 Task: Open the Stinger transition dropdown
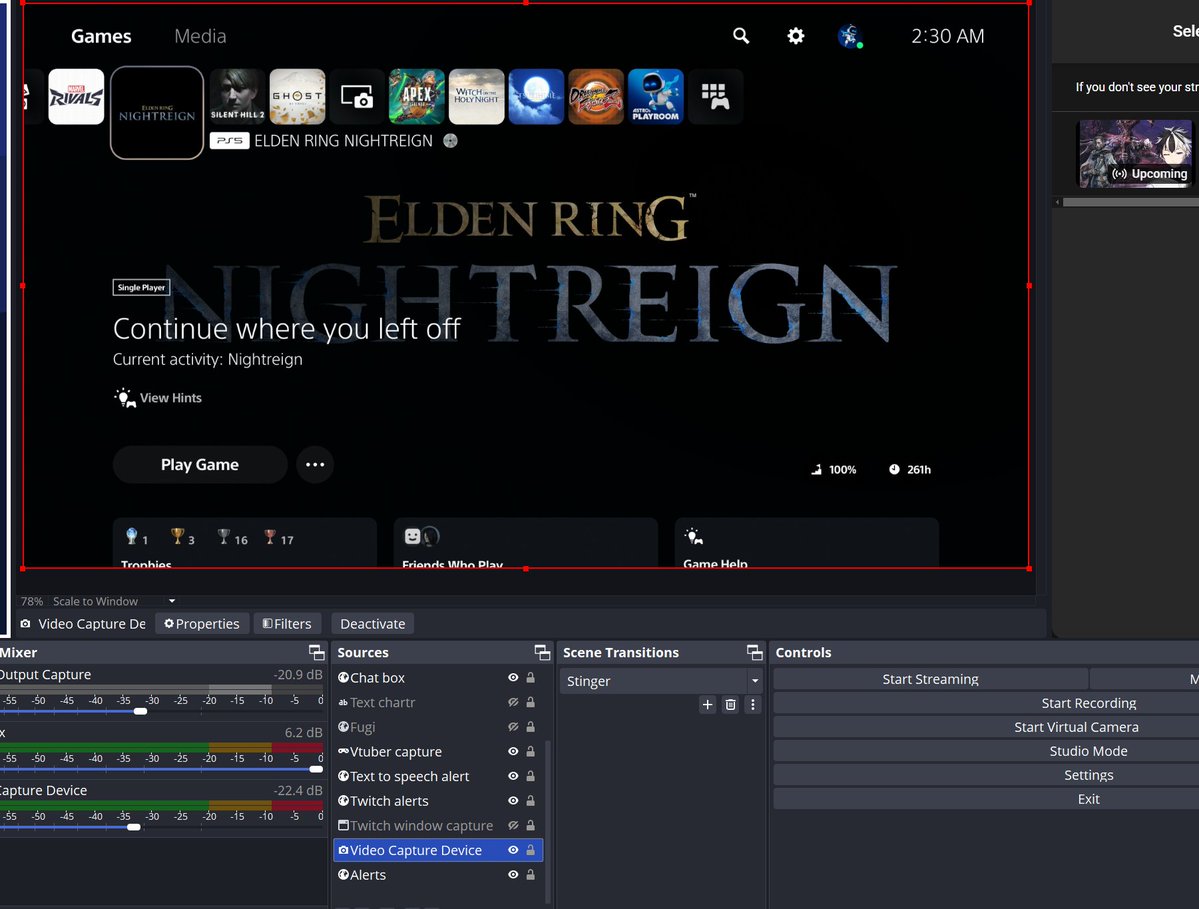(661, 680)
